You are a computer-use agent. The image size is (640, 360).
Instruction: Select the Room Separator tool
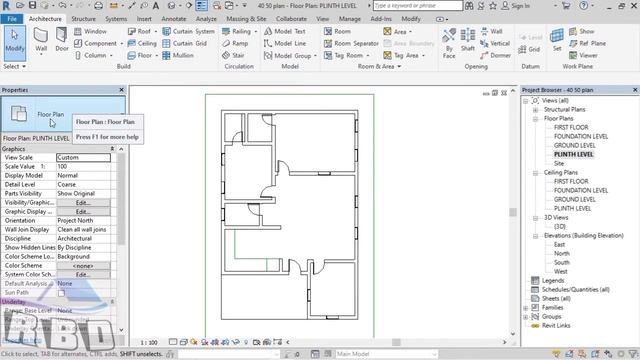tap(351, 43)
